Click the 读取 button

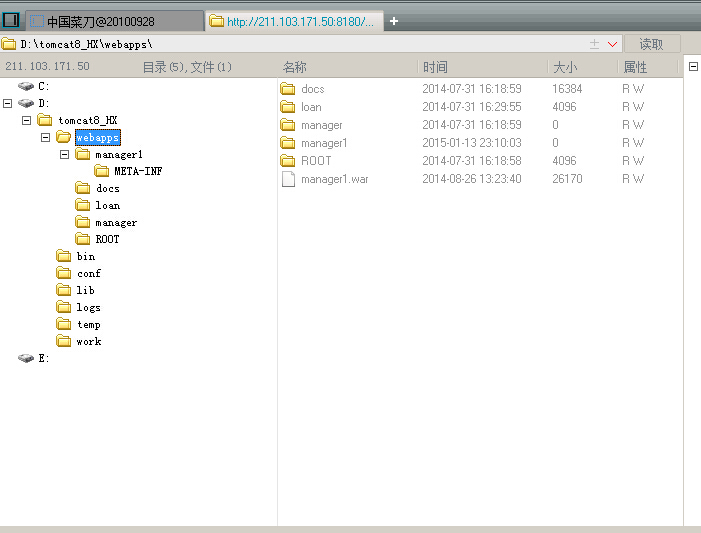[652, 44]
